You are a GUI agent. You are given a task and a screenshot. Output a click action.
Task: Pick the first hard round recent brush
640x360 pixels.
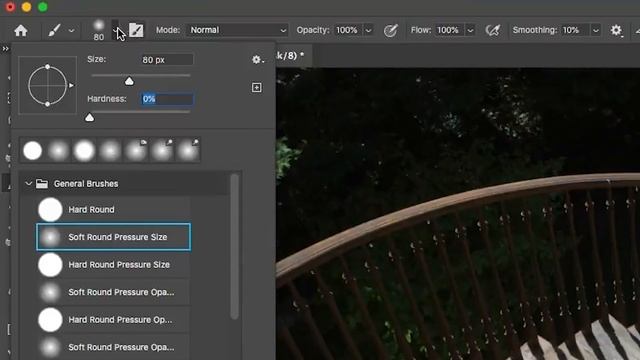(33, 150)
